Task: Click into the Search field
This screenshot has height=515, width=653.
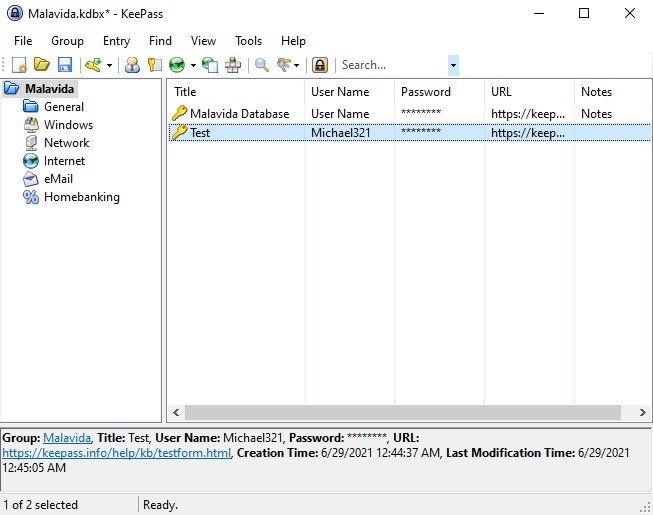Action: pyautogui.click(x=393, y=65)
